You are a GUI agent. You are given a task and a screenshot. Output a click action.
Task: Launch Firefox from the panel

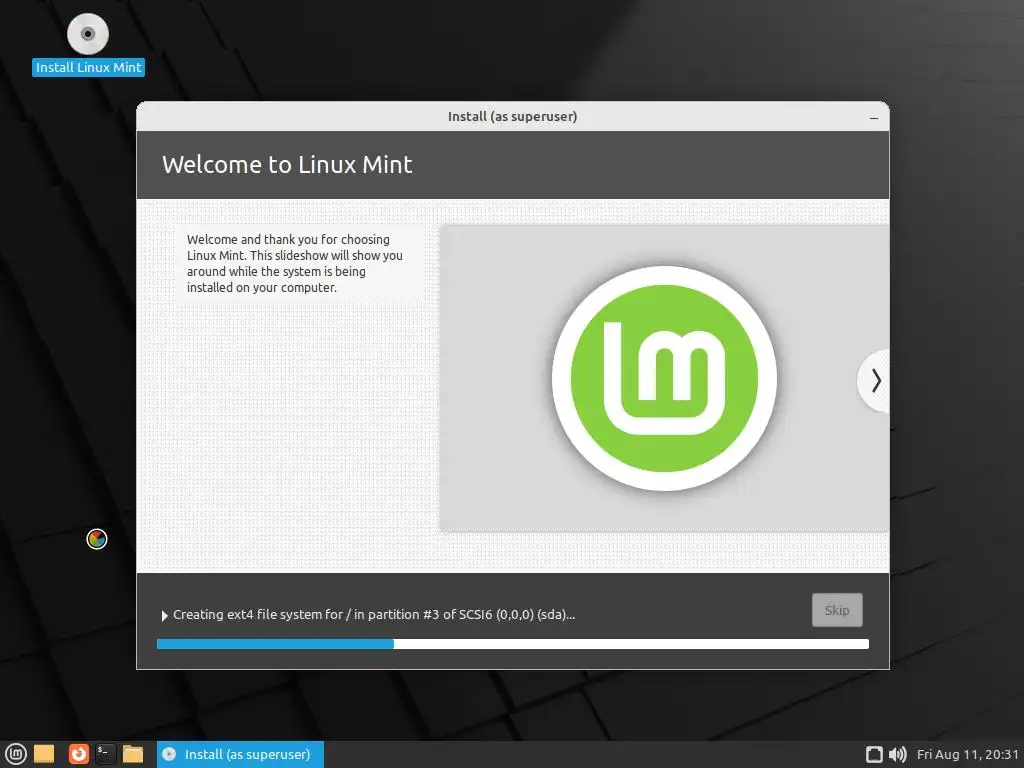pyautogui.click(x=78, y=754)
